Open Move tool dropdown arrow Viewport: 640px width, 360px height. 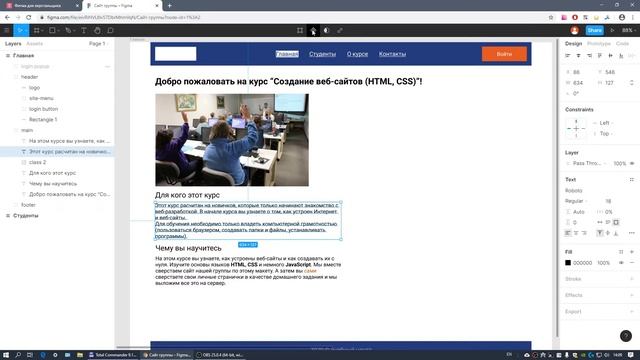(25, 31)
